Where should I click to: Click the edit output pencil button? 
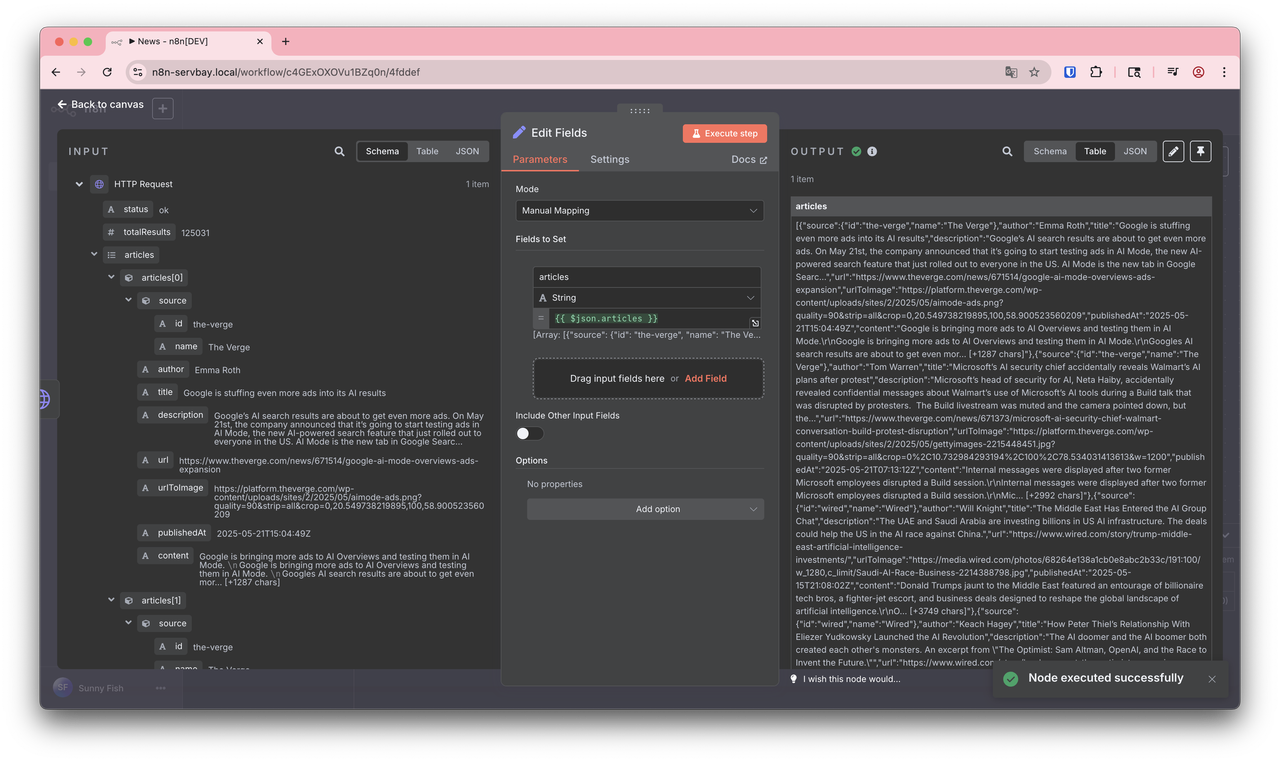[x=1174, y=151]
